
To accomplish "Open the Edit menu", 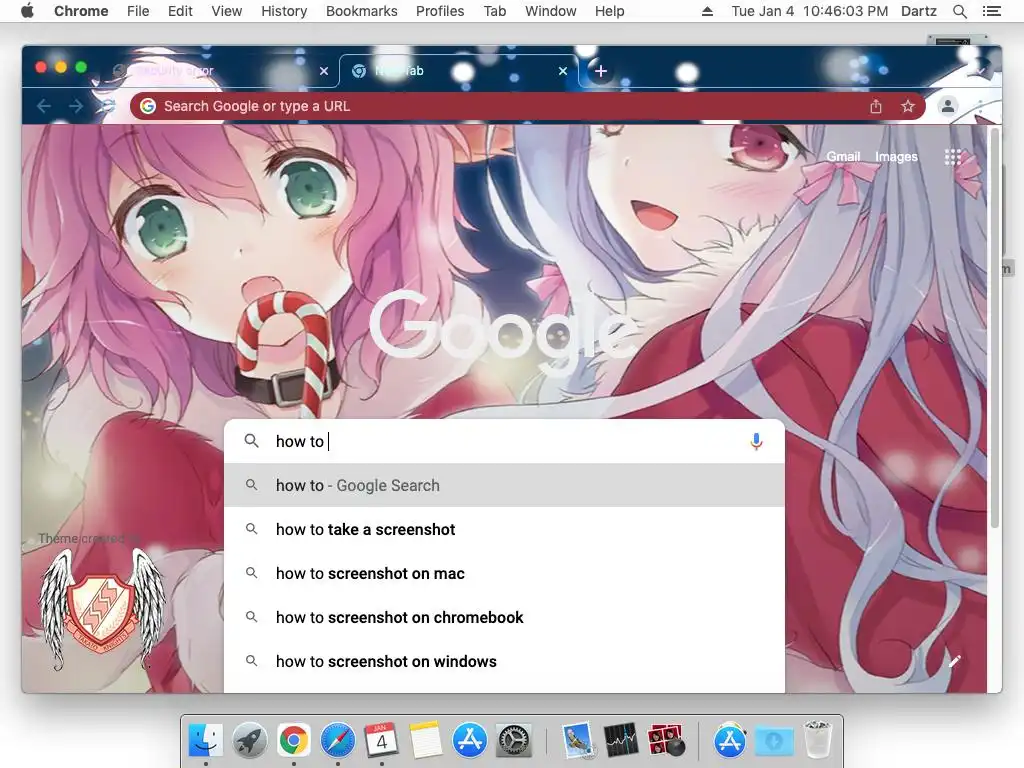I will (x=180, y=11).
